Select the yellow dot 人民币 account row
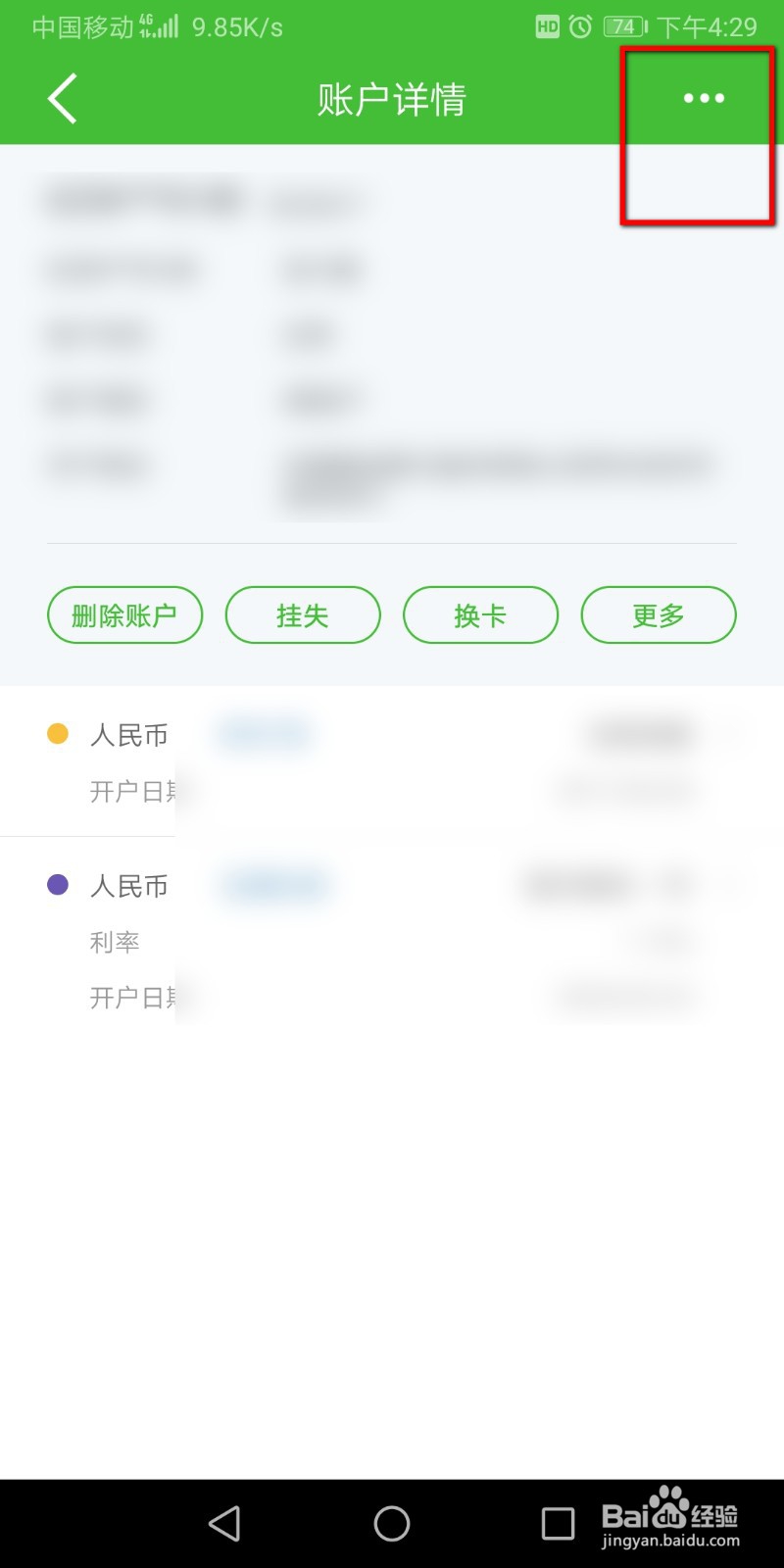This screenshot has width=784, height=1568. pos(392,761)
